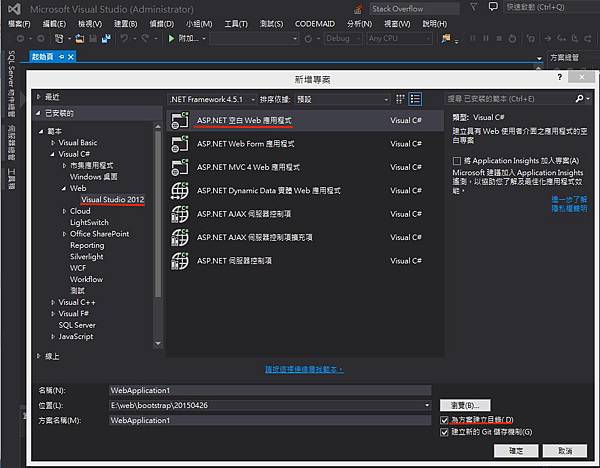Close the 起始頁 tab
600x468 pixels.
tap(70, 57)
